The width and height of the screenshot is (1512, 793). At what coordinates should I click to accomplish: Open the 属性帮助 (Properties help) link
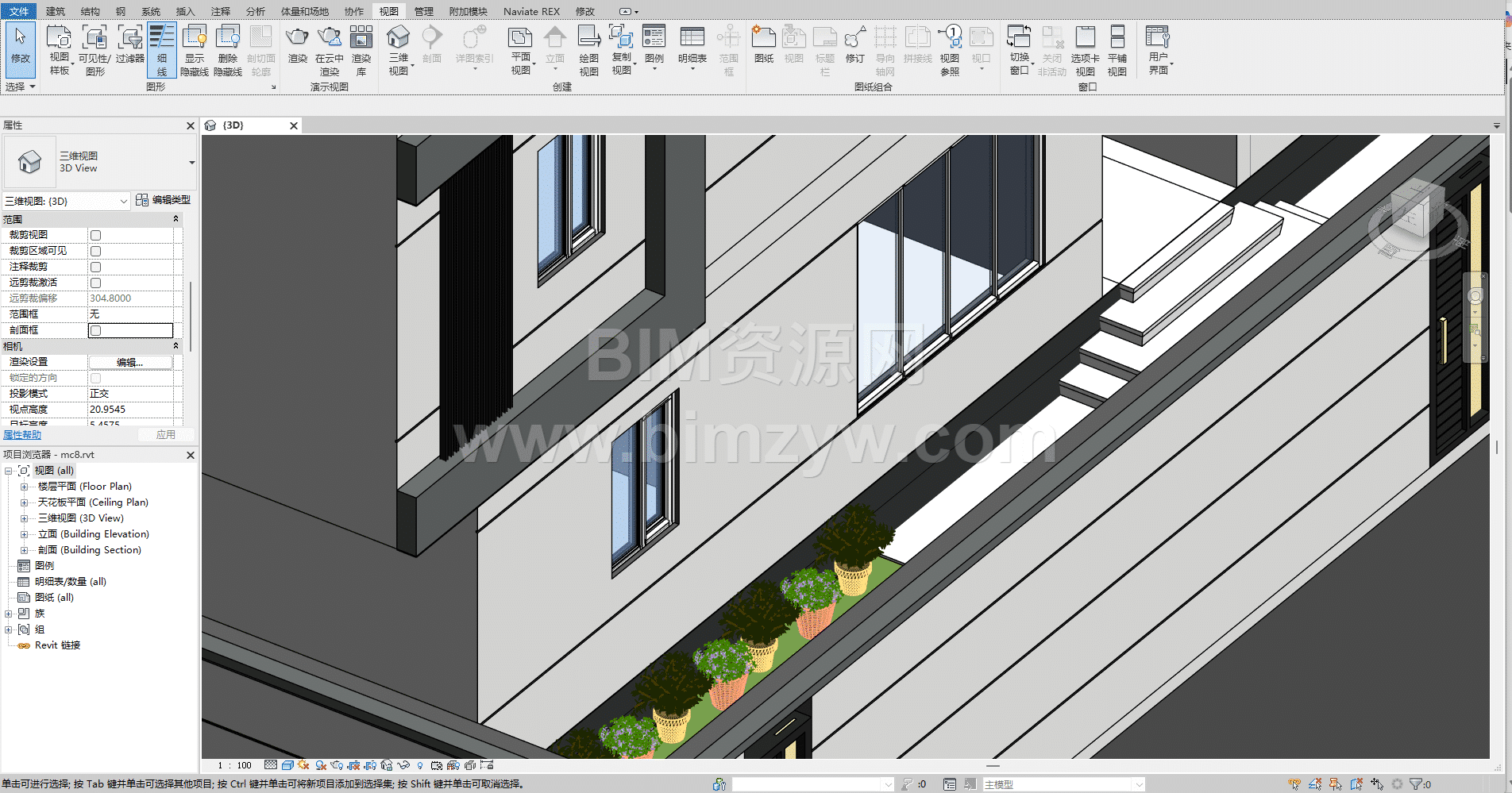coord(22,435)
